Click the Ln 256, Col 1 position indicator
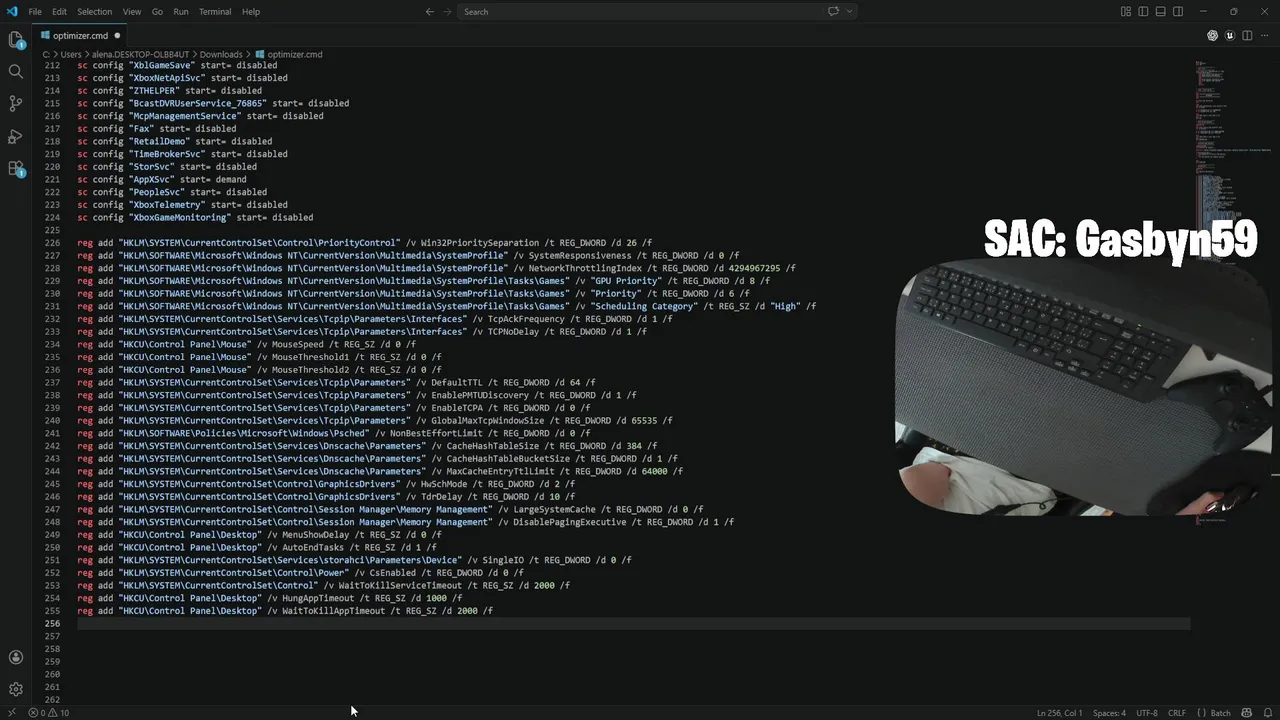The width and height of the screenshot is (1280, 720). click(1059, 713)
